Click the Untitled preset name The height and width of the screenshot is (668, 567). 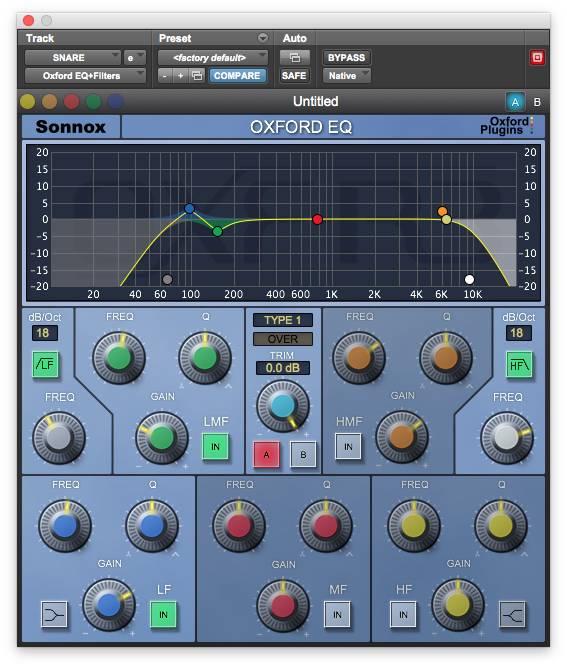click(315, 101)
